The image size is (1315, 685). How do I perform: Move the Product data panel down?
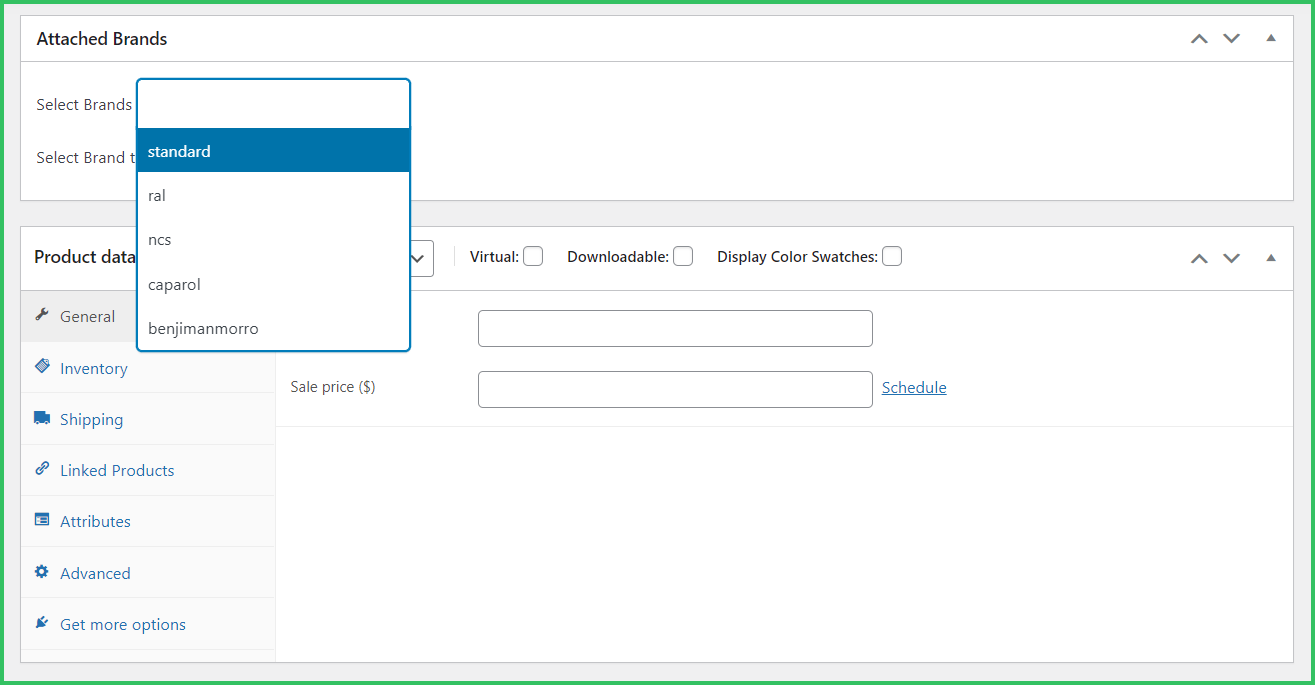click(1232, 258)
